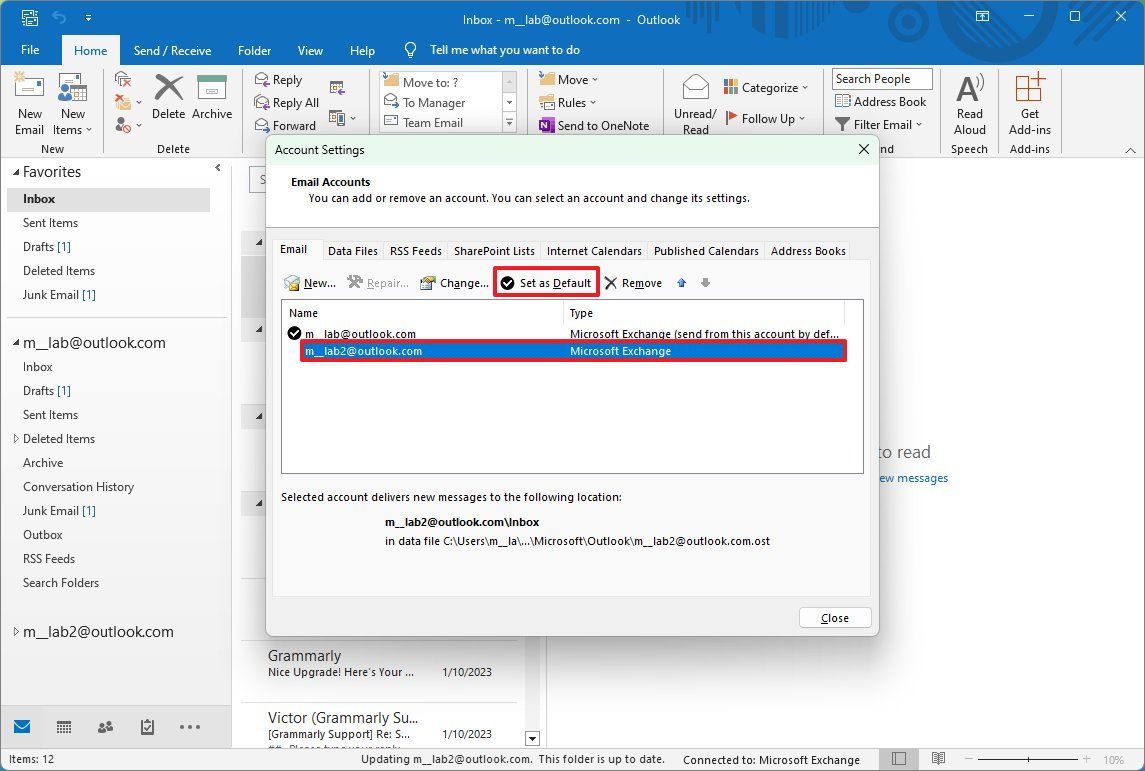Click the Archive icon in ribbon

pyautogui.click(x=212, y=88)
